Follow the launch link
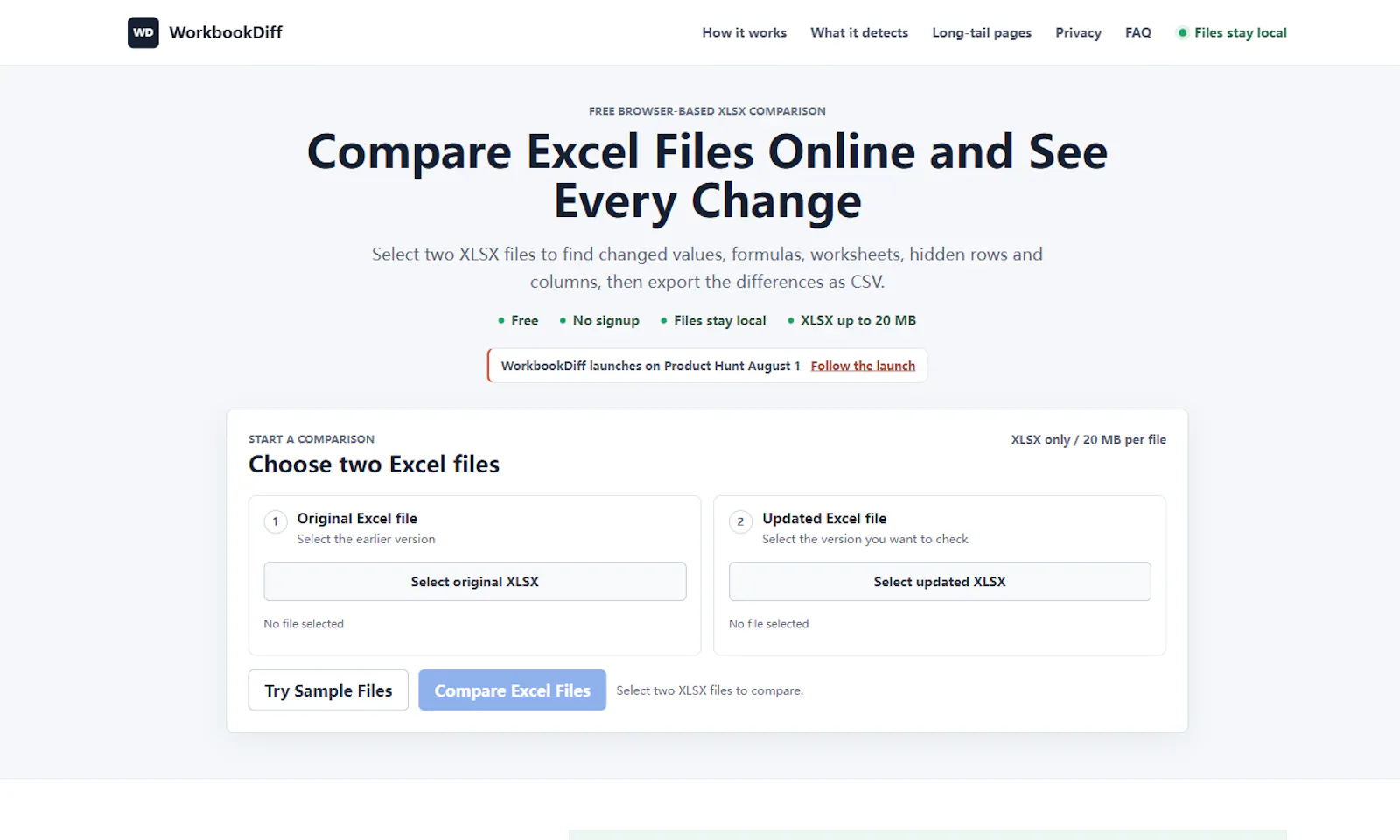 (863, 366)
